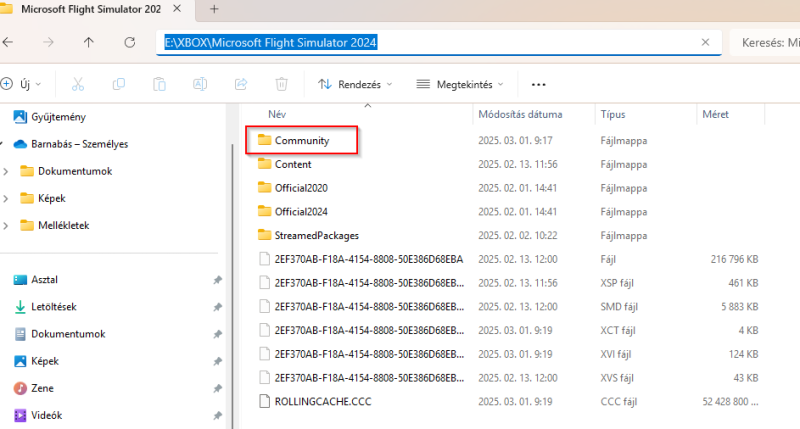Image resolution: width=800 pixels, height=429 pixels.
Task: Open the Rendezés sort dropdown
Action: pos(355,84)
